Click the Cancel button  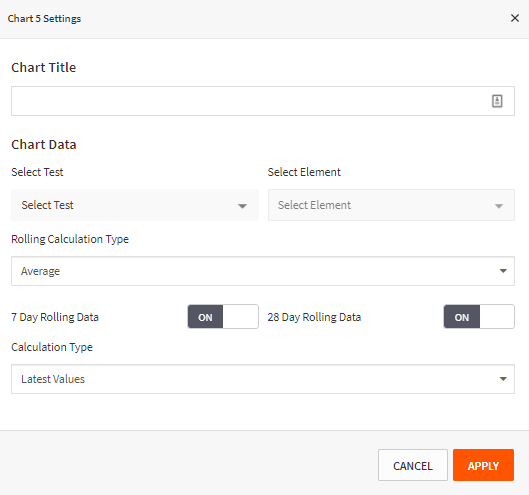click(413, 465)
